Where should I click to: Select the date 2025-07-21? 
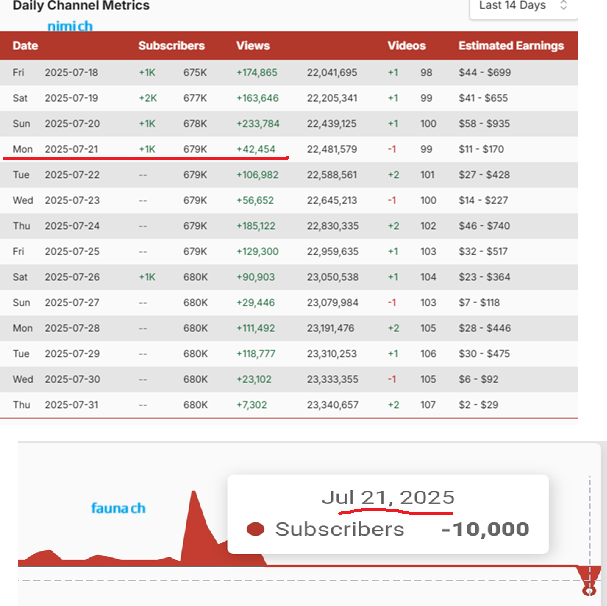[x=71, y=149]
